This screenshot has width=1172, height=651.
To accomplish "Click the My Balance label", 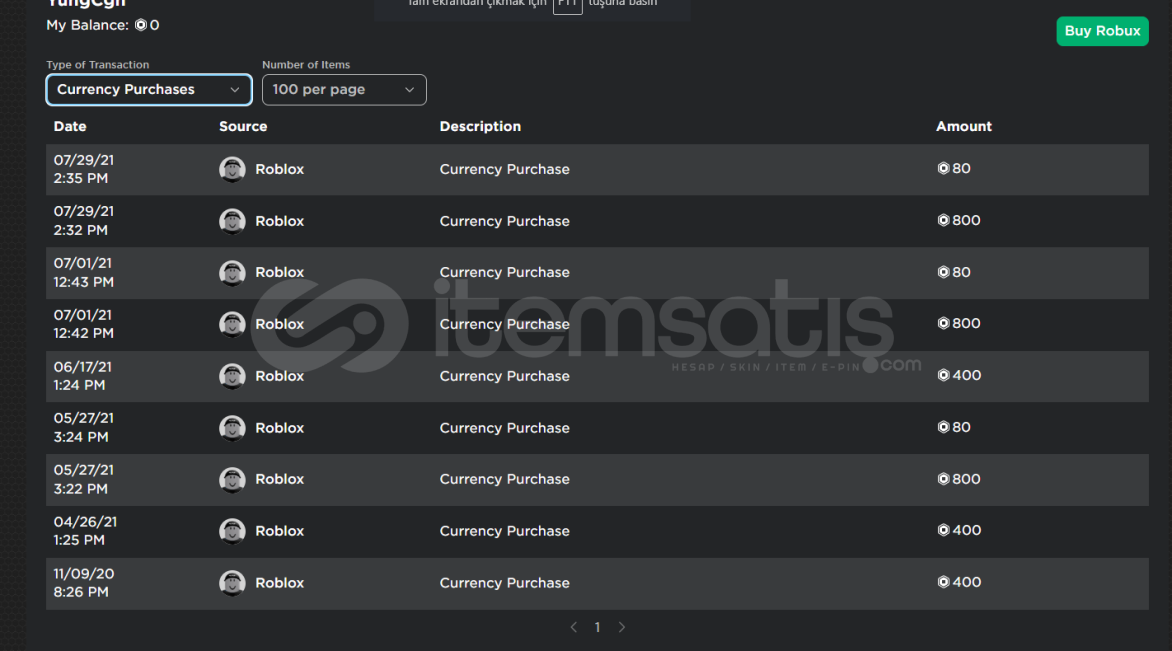I will coord(87,25).
